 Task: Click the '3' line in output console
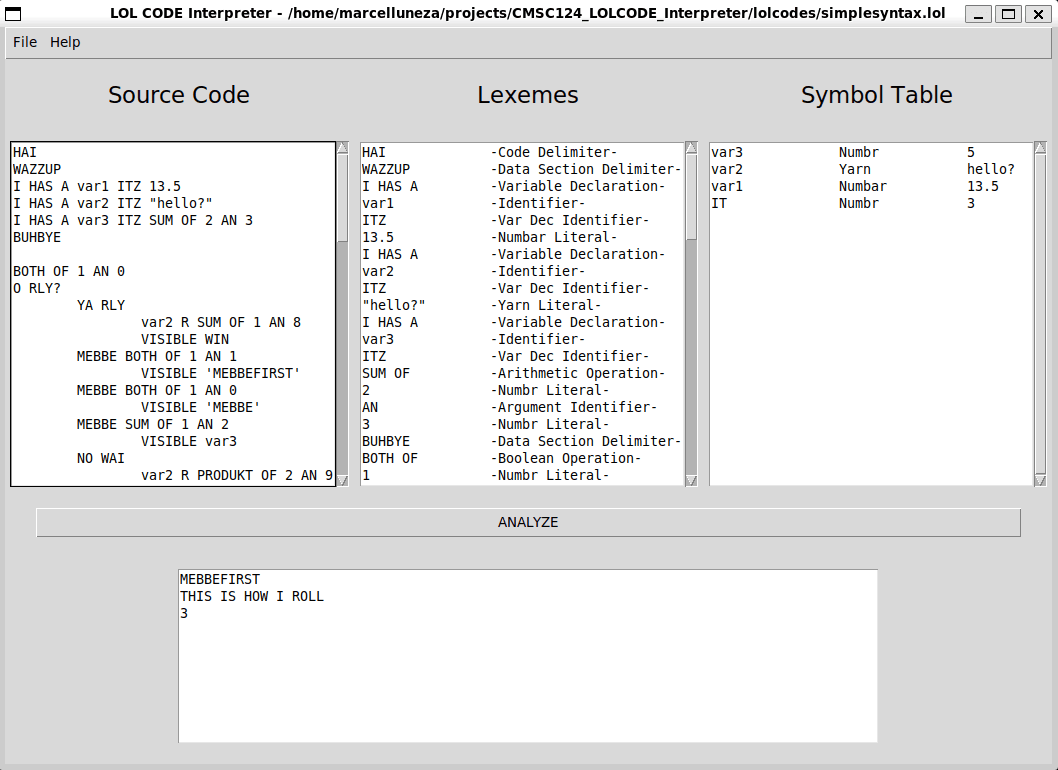coord(184,613)
